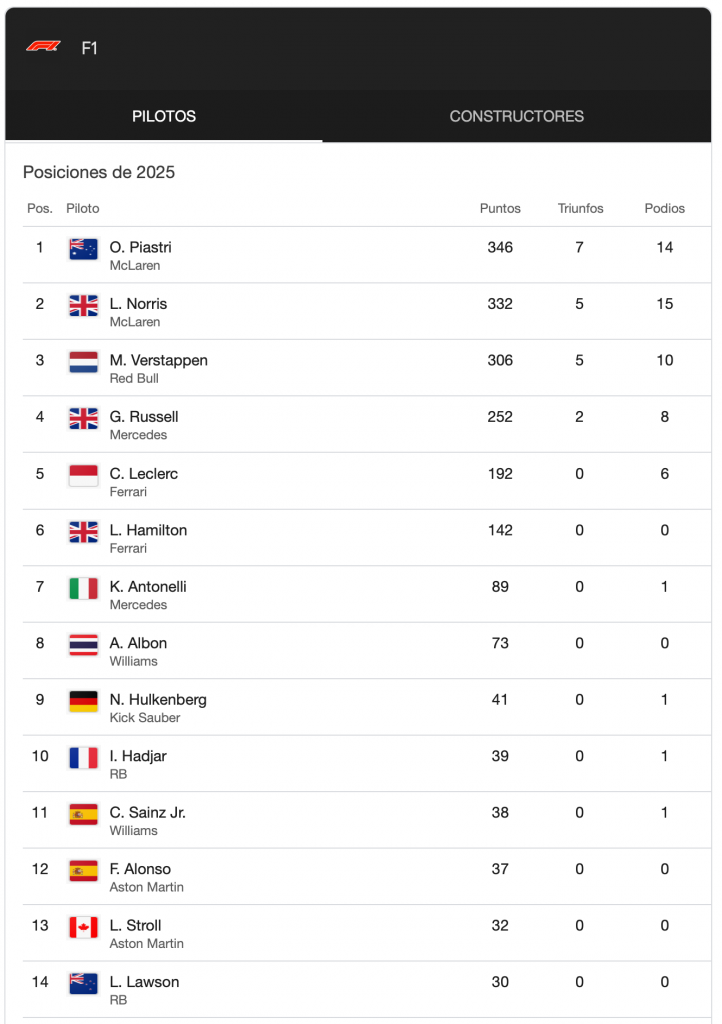Click the Australian flag beside O. Piastri
Screen dimensions: 722x1024
point(83,249)
